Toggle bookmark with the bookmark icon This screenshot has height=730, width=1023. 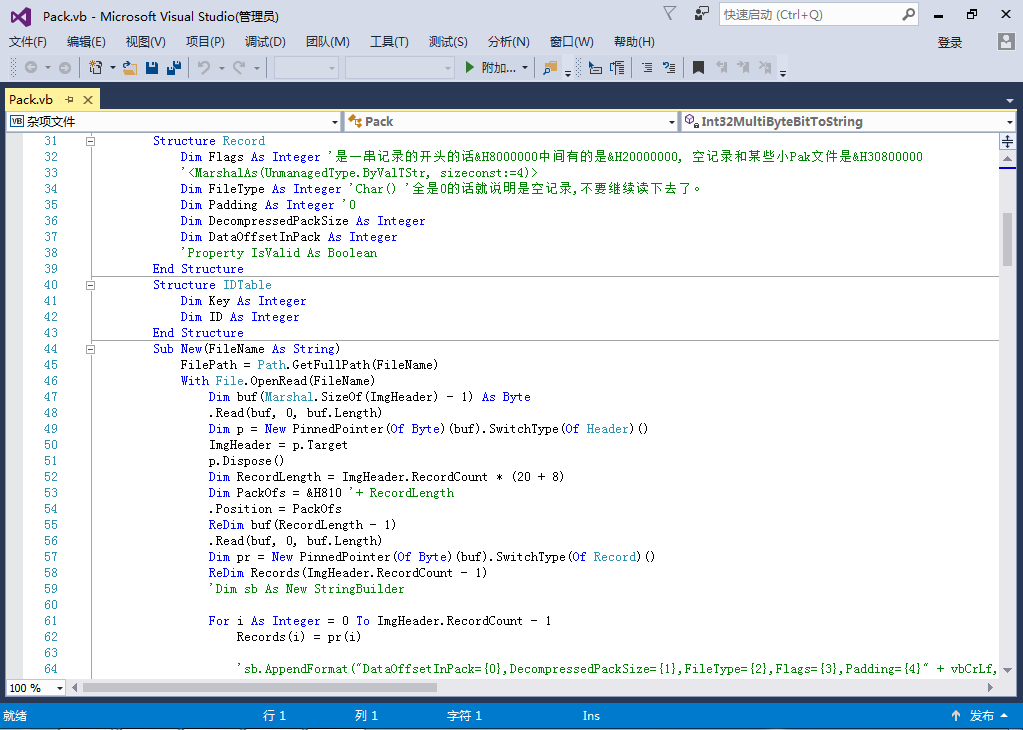[698, 68]
